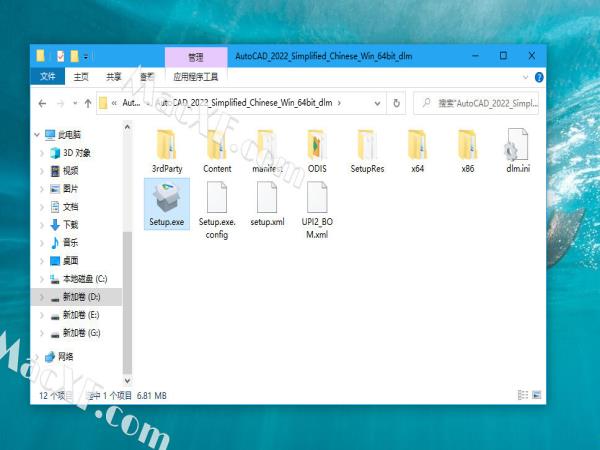Image resolution: width=600 pixels, height=450 pixels.
Task: Select the Setup.exe installer icon
Action: 166,197
